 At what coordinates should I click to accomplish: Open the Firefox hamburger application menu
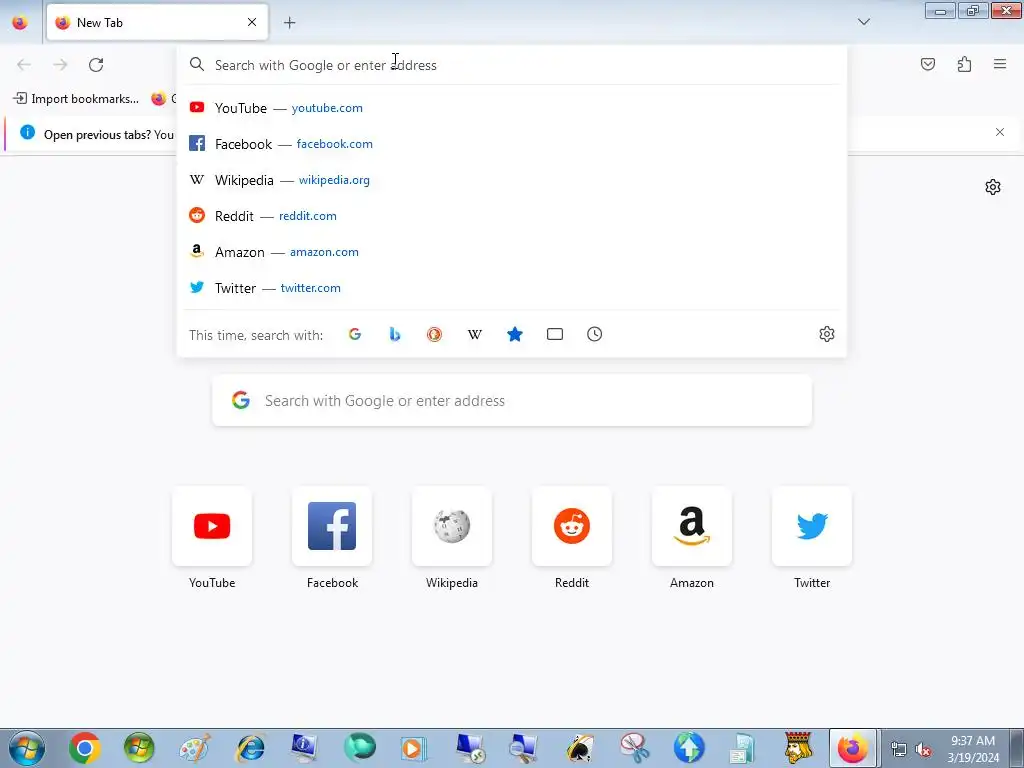coord(1000,64)
